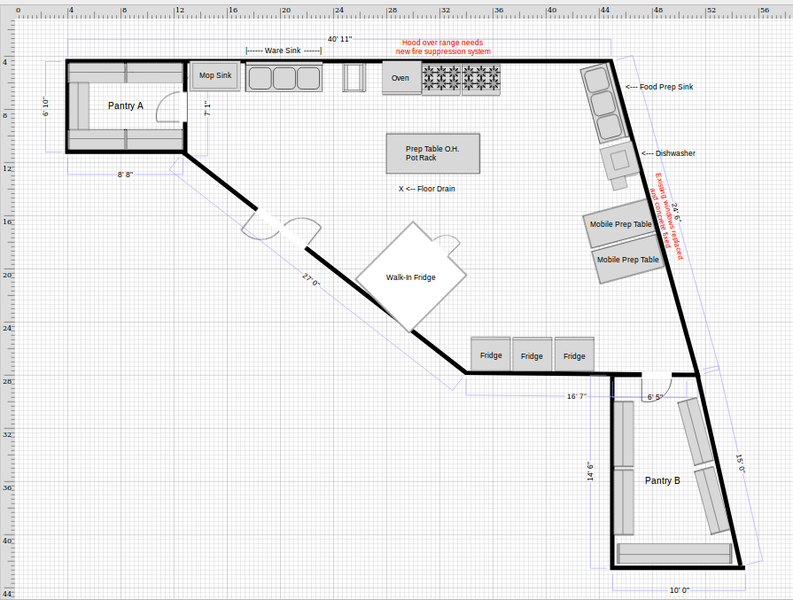Select the 40' 11" top dimension label

pyautogui.click(x=339, y=39)
